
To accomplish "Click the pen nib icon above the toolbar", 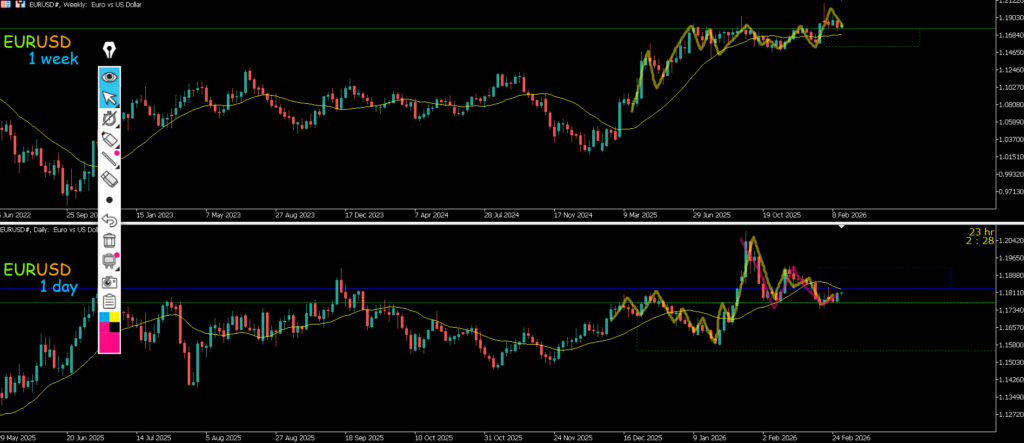I will coord(109,50).
